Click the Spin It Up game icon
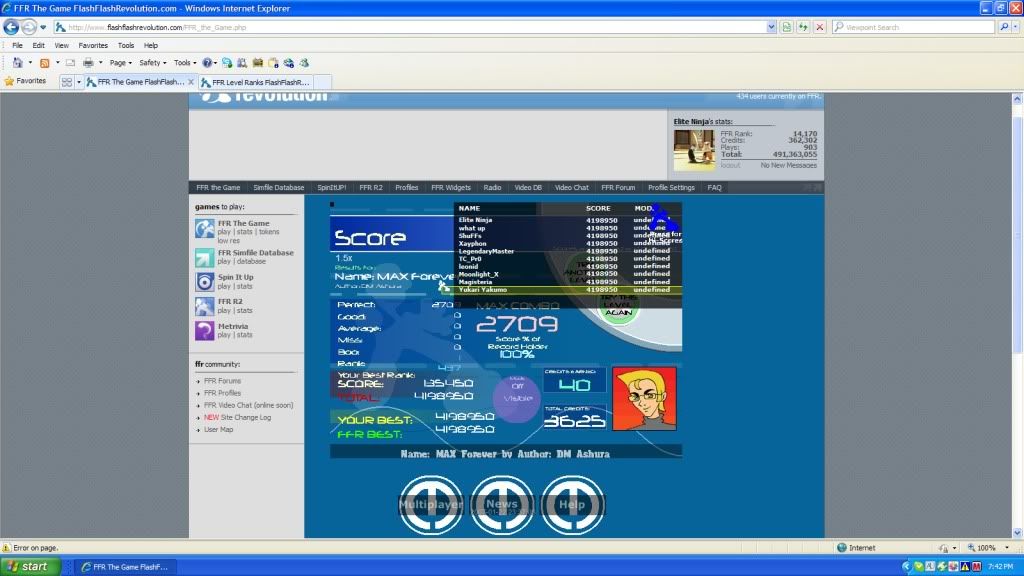1024x576 pixels. 204,282
